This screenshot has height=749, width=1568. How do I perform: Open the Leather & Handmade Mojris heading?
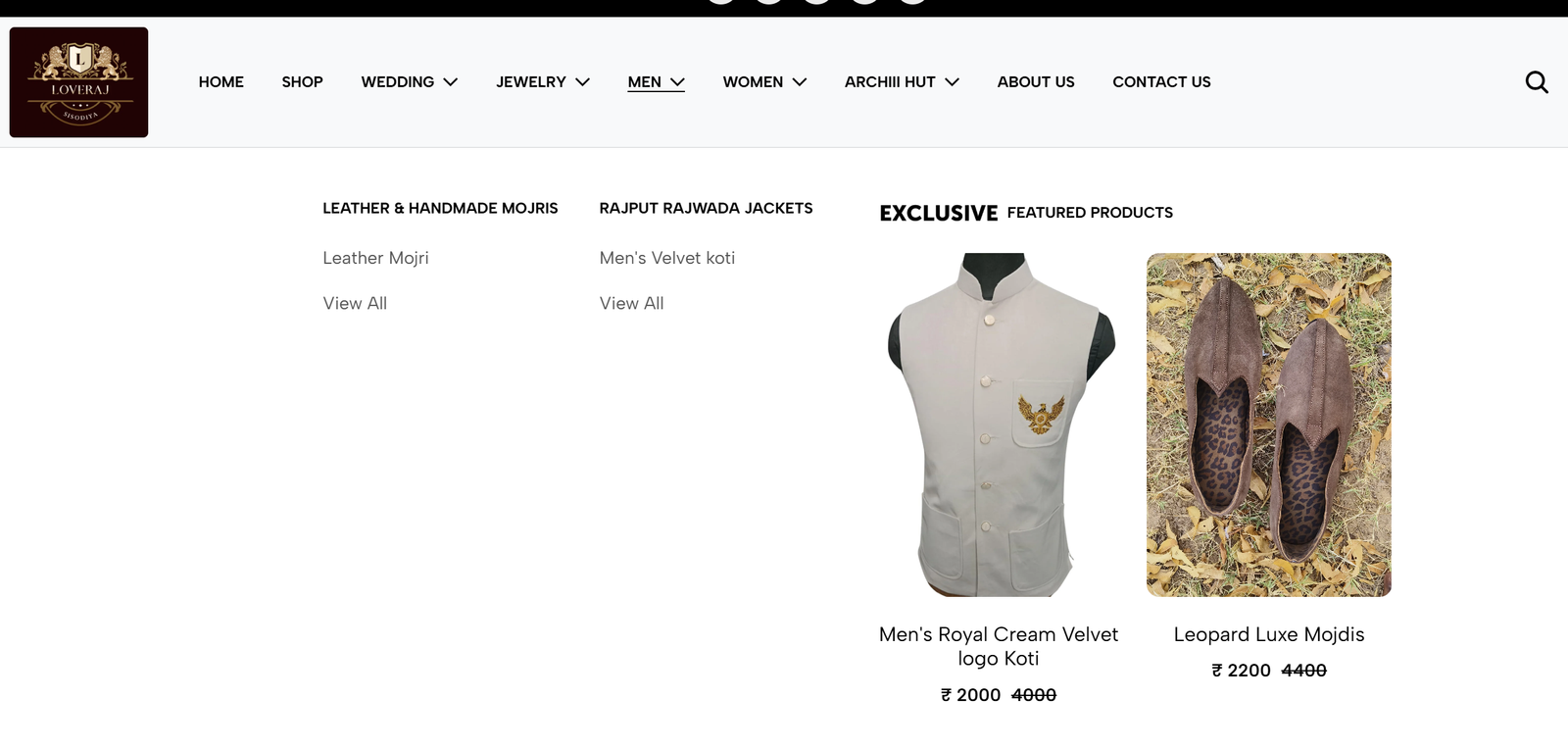tap(440, 208)
